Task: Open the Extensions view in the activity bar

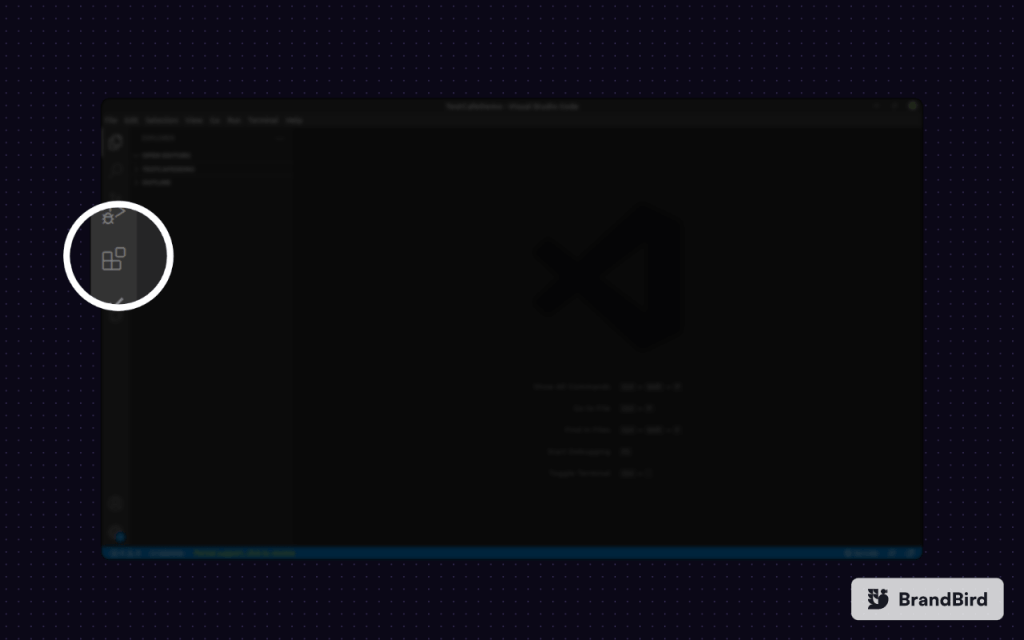Action: pyautogui.click(x=114, y=260)
